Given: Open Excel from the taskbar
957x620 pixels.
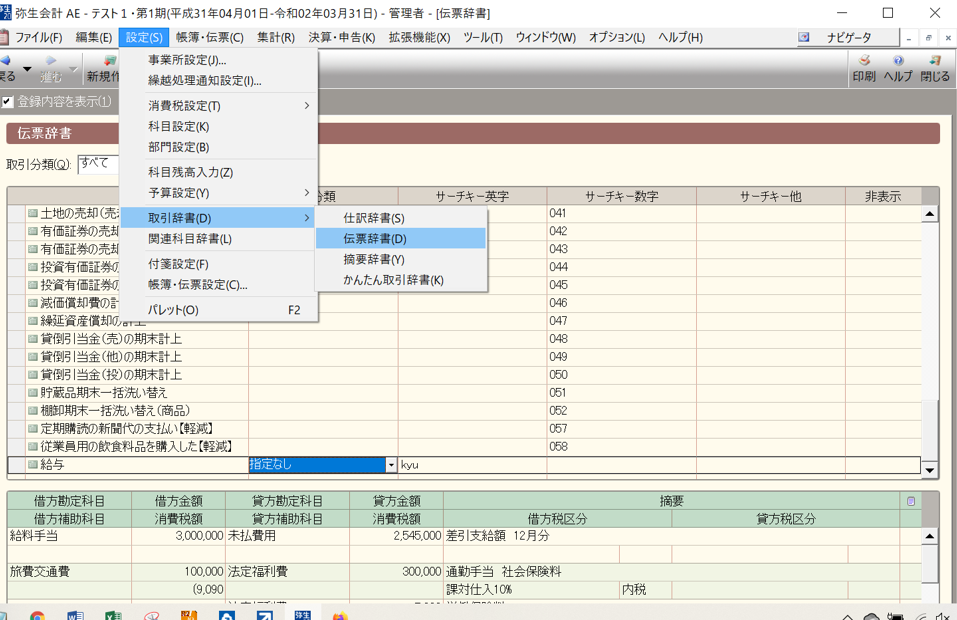Looking at the screenshot, I should [x=113, y=613].
